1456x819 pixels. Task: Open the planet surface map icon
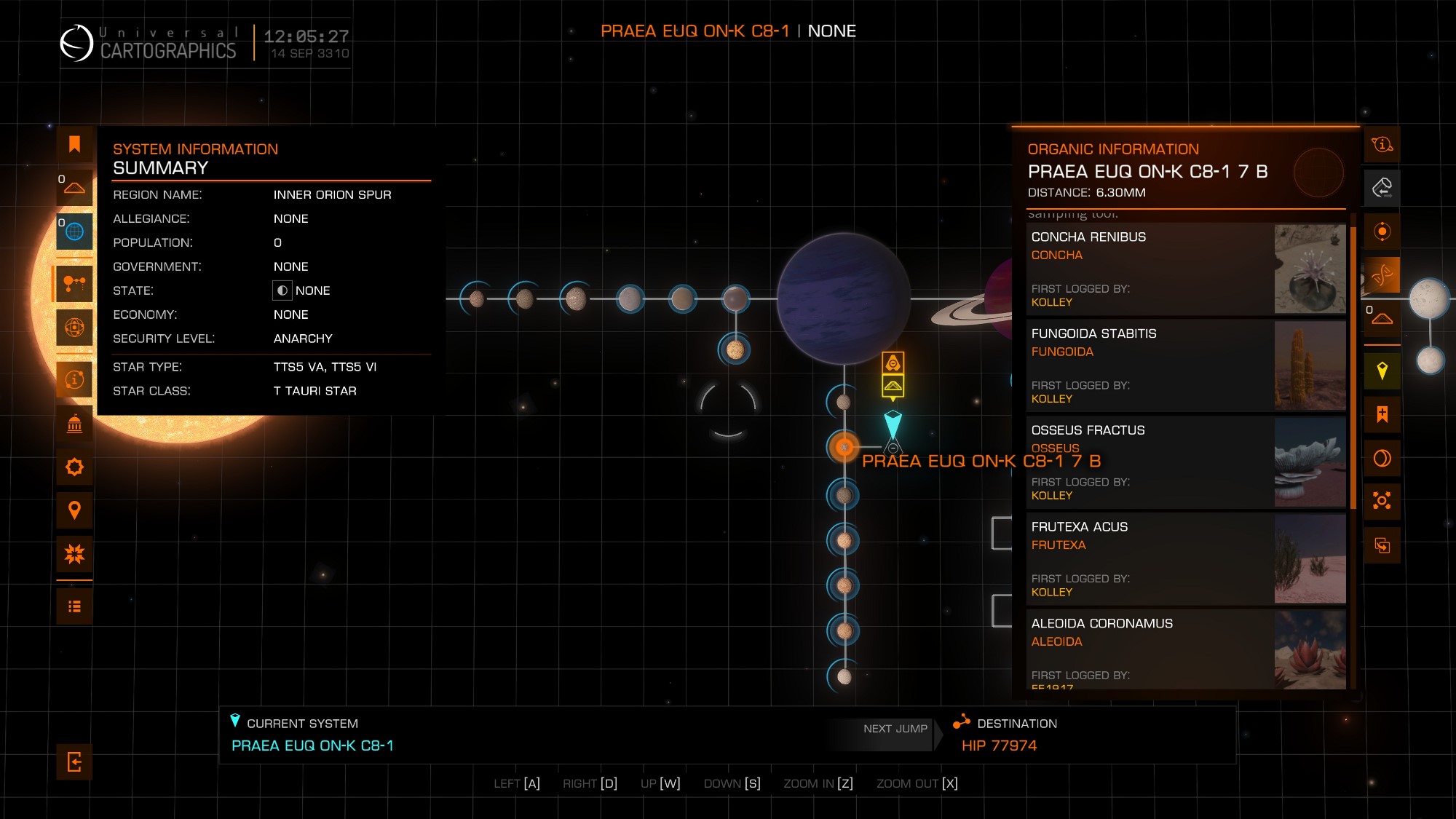pyautogui.click(x=1382, y=458)
